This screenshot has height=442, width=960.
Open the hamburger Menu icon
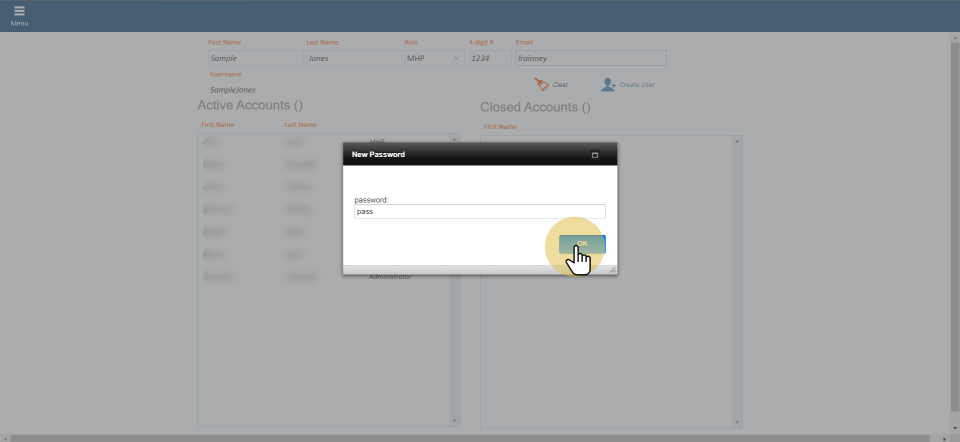pos(19,12)
